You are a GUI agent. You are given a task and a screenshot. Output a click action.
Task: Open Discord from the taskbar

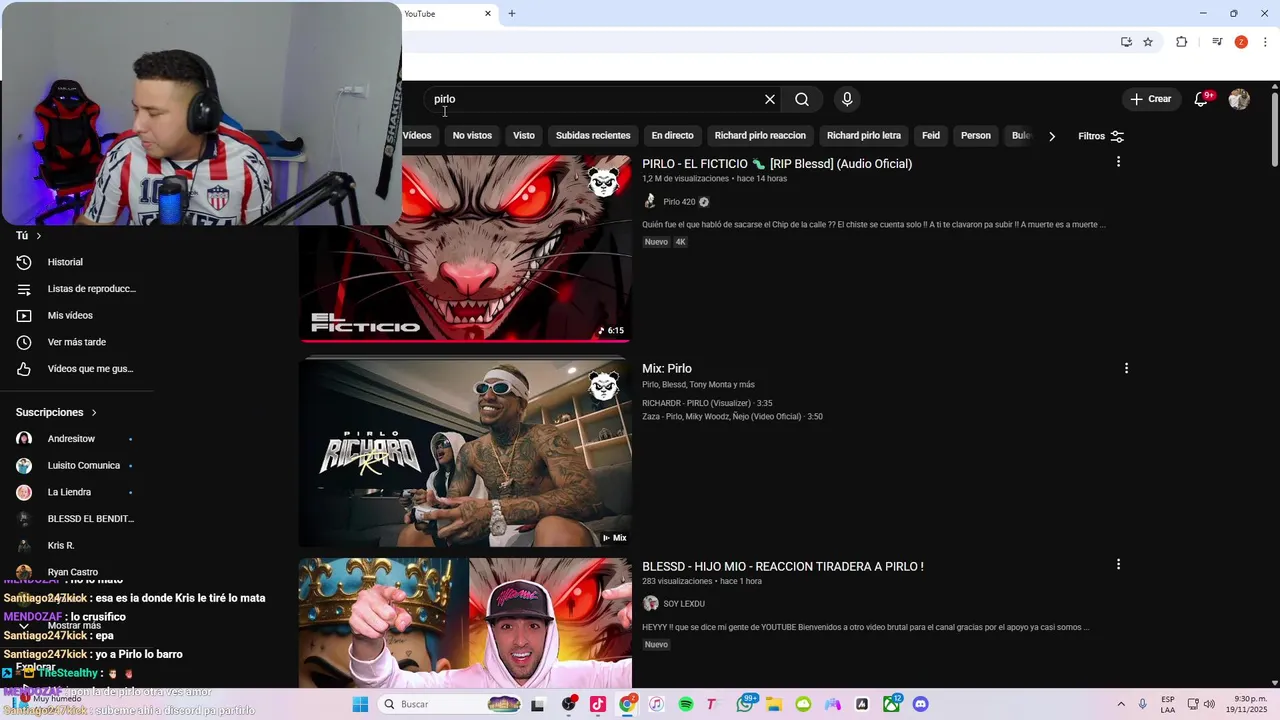pos(921,704)
